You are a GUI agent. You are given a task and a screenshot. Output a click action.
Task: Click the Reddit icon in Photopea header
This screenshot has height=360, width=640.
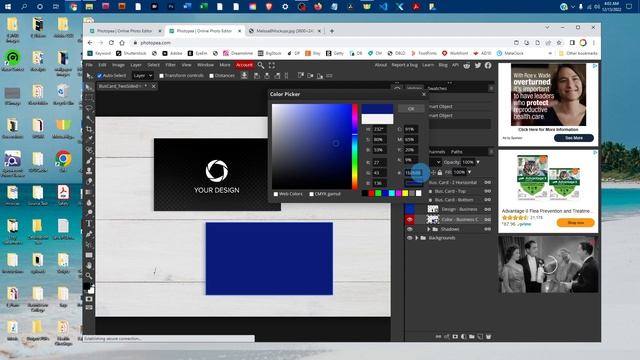point(467,65)
